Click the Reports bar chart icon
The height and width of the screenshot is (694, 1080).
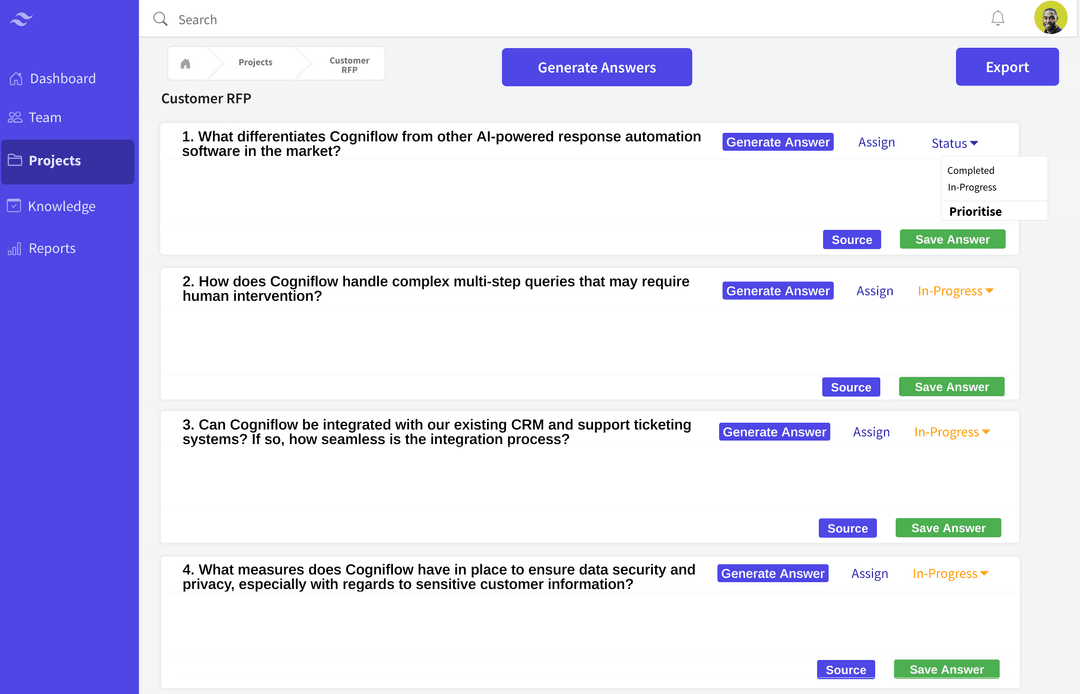[14, 249]
